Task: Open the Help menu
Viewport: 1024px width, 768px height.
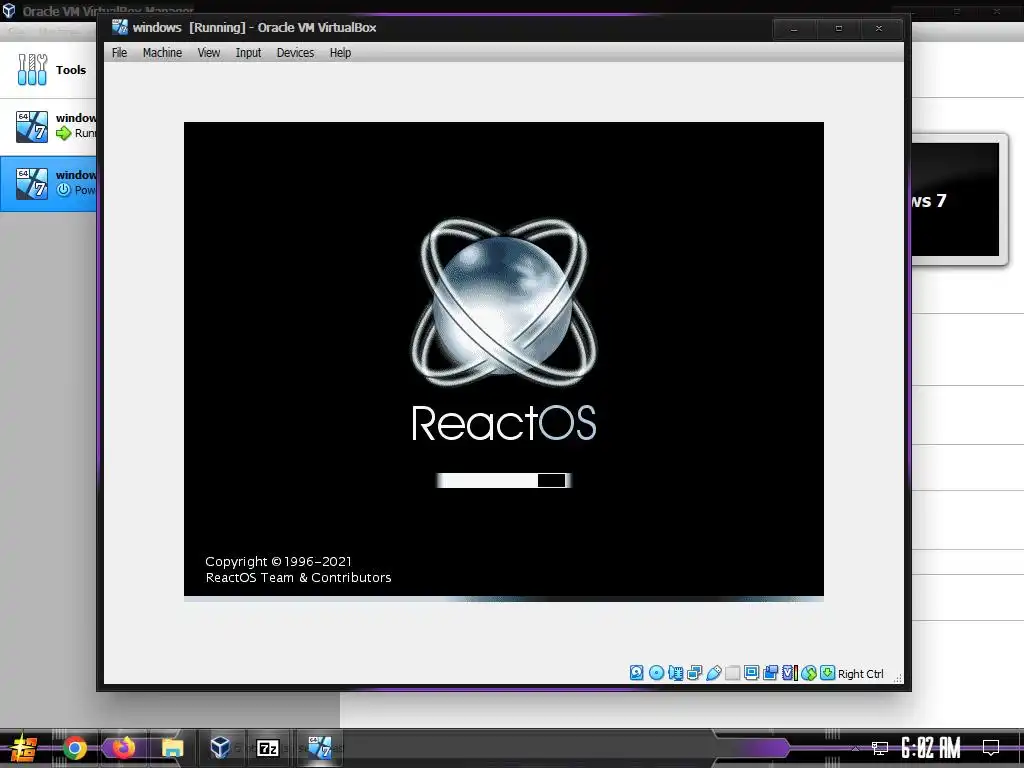Action: click(340, 53)
